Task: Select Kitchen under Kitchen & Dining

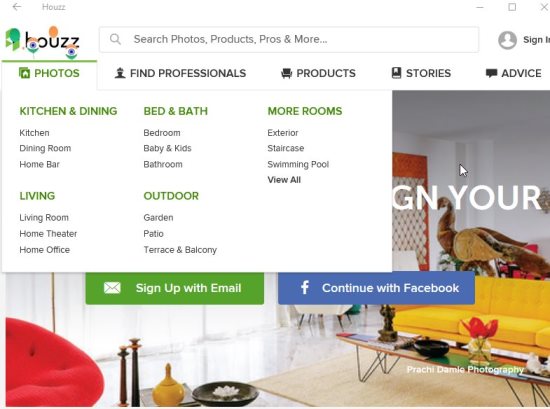Action: pyautogui.click(x=34, y=133)
